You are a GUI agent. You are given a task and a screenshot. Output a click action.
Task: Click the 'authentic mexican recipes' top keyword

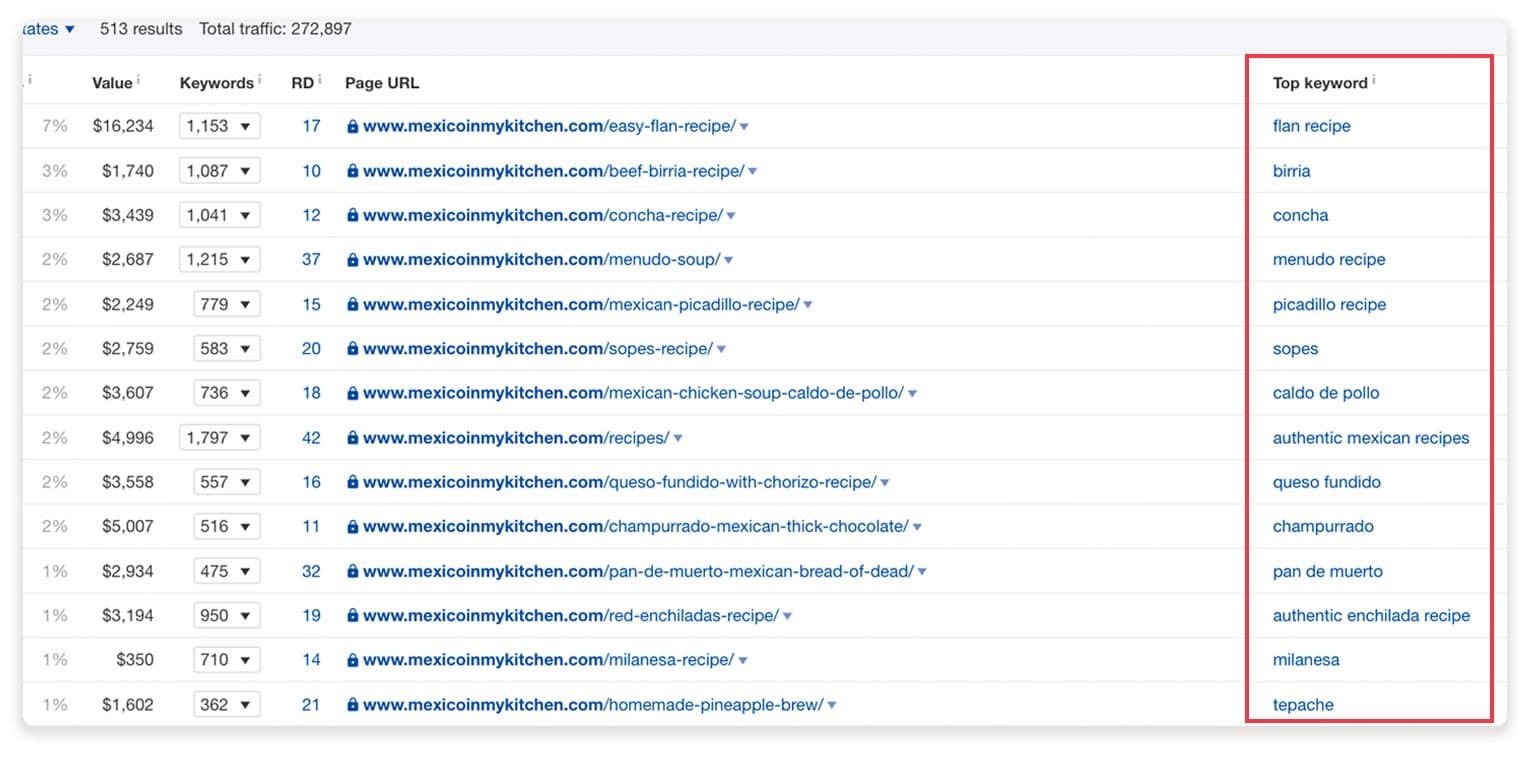click(1371, 437)
